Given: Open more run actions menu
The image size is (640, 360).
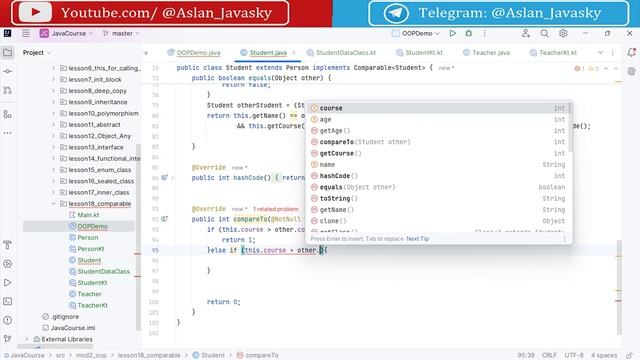Looking at the screenshot, I should (x=484, y=33).
